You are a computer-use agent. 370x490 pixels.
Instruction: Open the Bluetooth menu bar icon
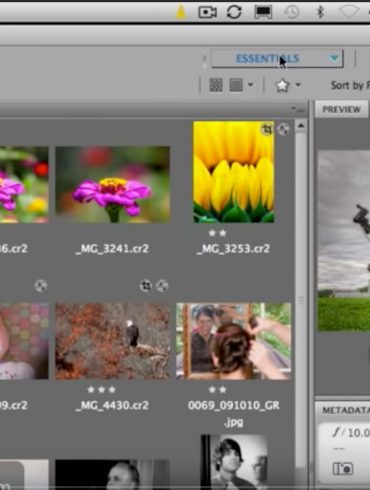point(320,12)
